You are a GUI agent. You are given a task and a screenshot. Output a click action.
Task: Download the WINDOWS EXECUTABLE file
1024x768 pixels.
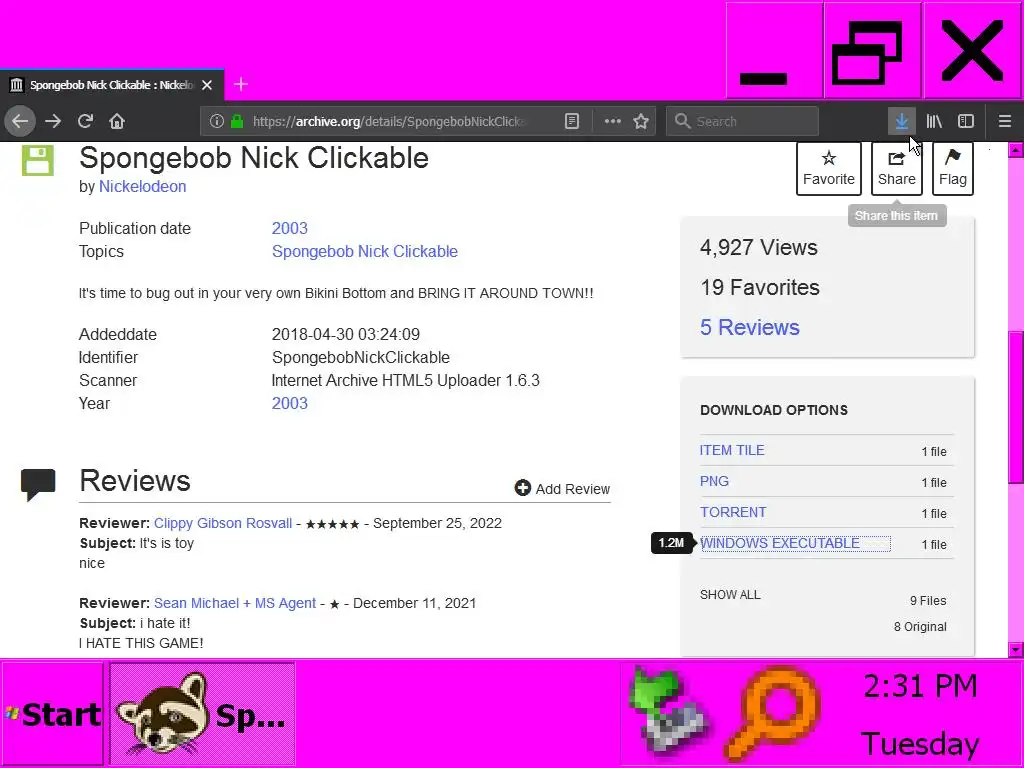pyautogui.click(x=780, y=543)
